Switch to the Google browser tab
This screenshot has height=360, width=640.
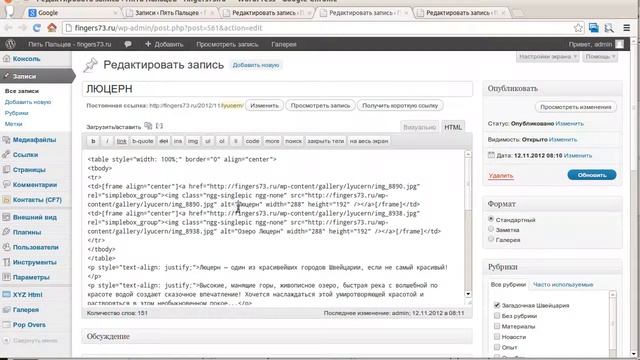click(73, 13)
